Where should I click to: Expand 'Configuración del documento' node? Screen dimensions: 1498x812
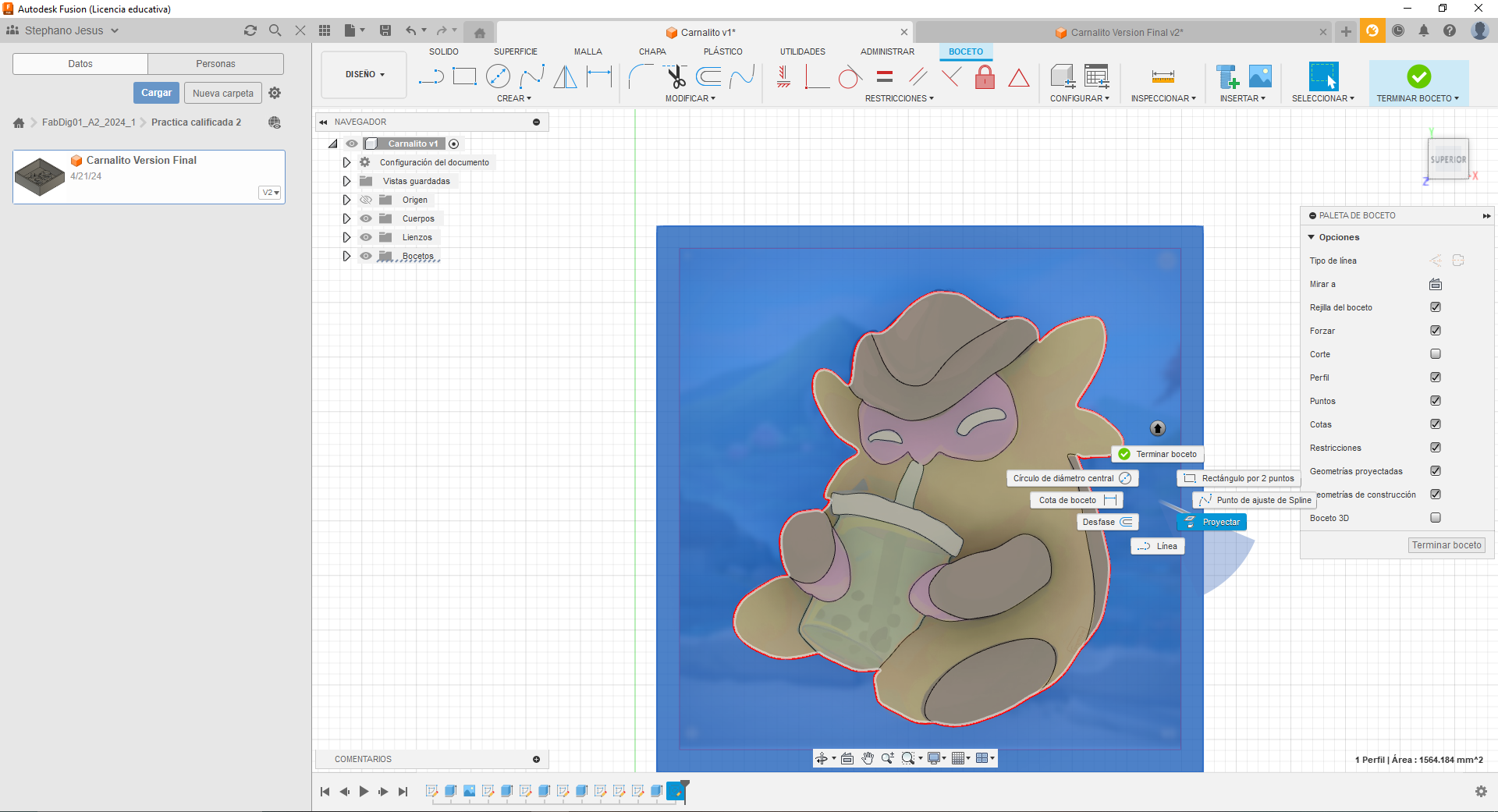(x=346, y=162)
